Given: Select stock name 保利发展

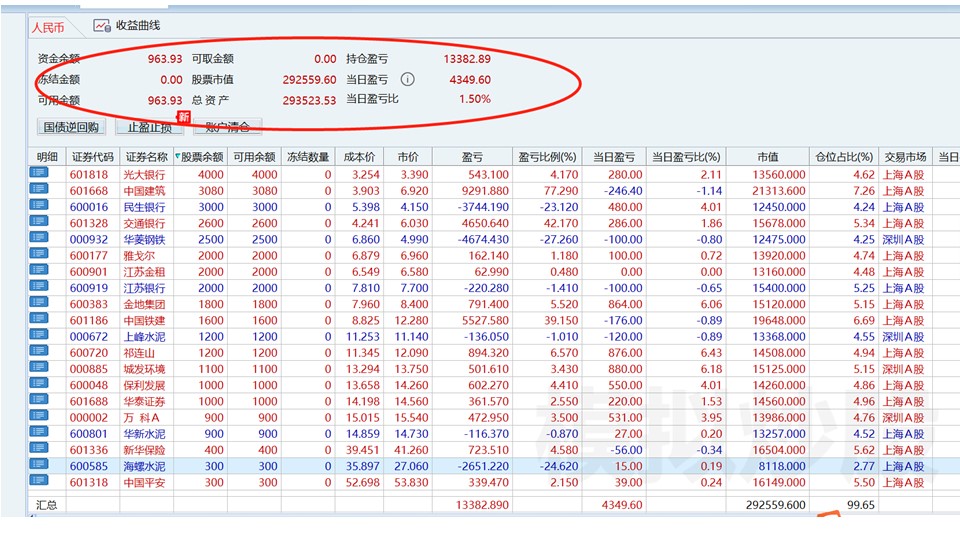Looking at the screenshot, I should click(144, 386).
